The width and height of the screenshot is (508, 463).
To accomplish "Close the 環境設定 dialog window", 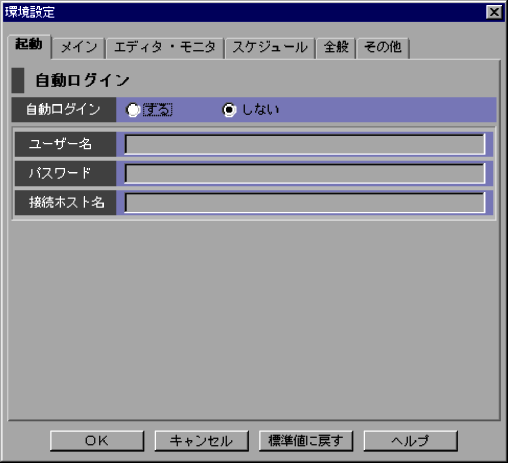I will (494, 12).
